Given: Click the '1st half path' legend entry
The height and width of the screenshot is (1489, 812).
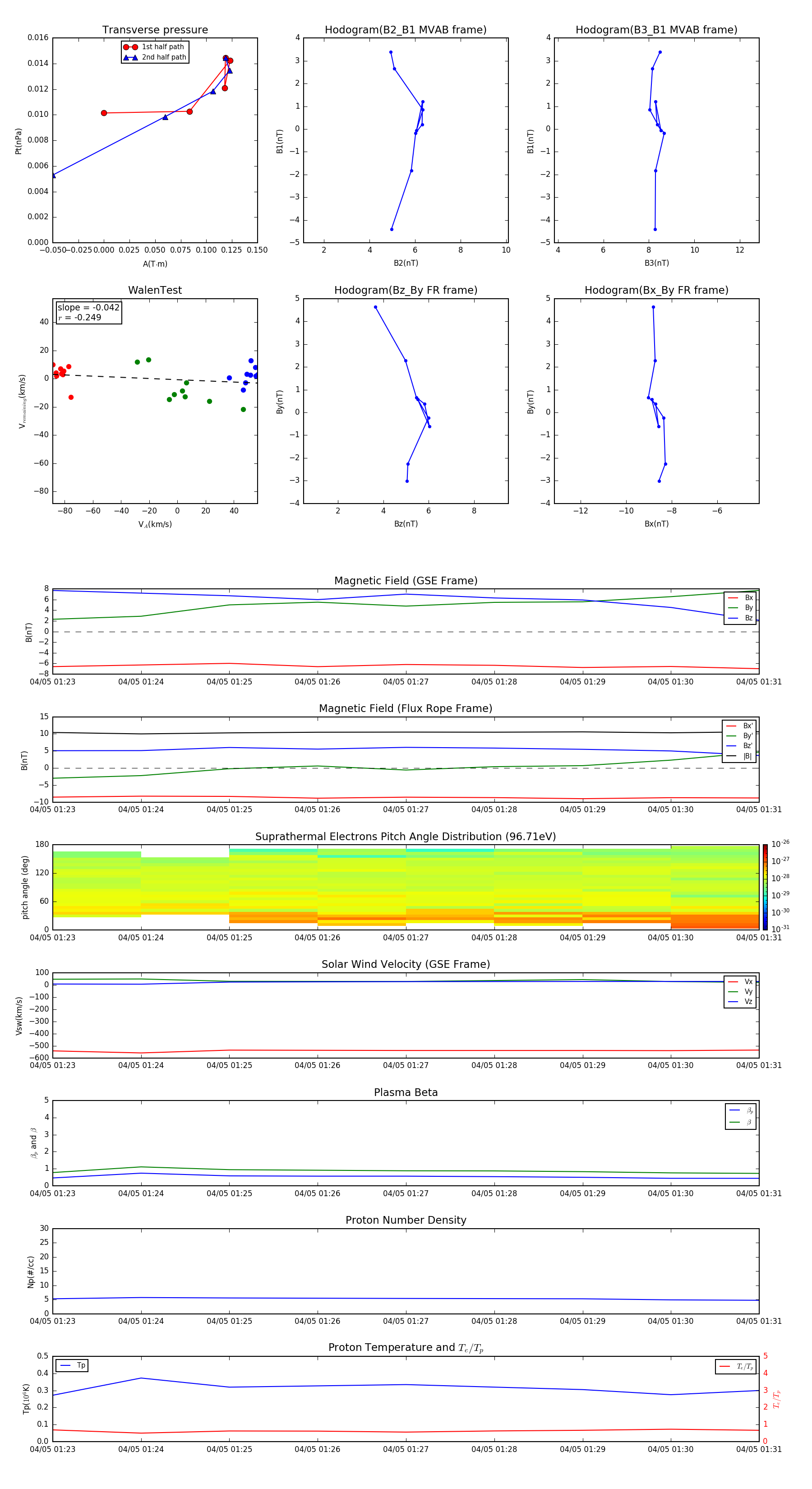Looking at the screenshot, I should tap(154, 47).
